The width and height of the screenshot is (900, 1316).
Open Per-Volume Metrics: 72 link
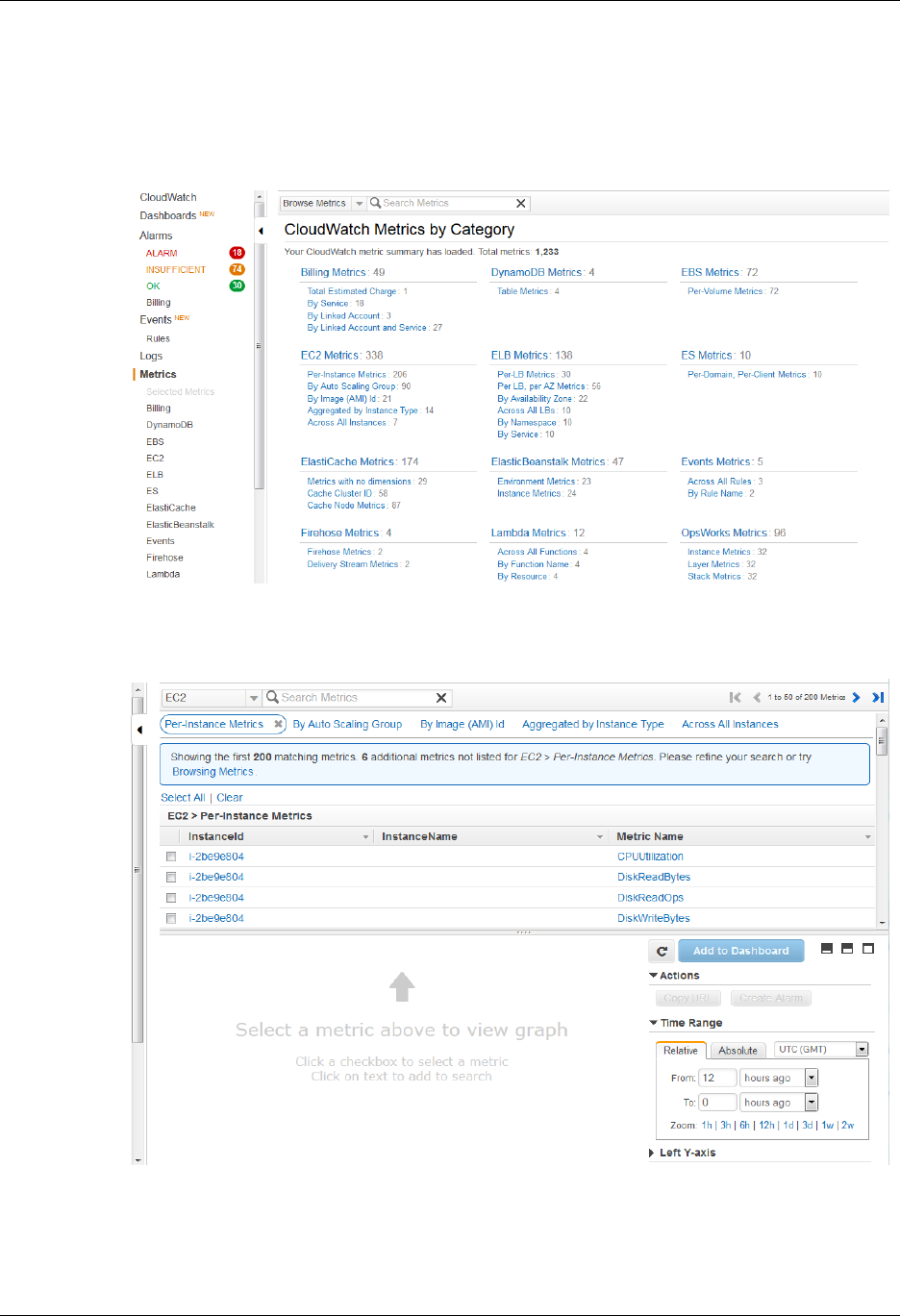(733, 291)
